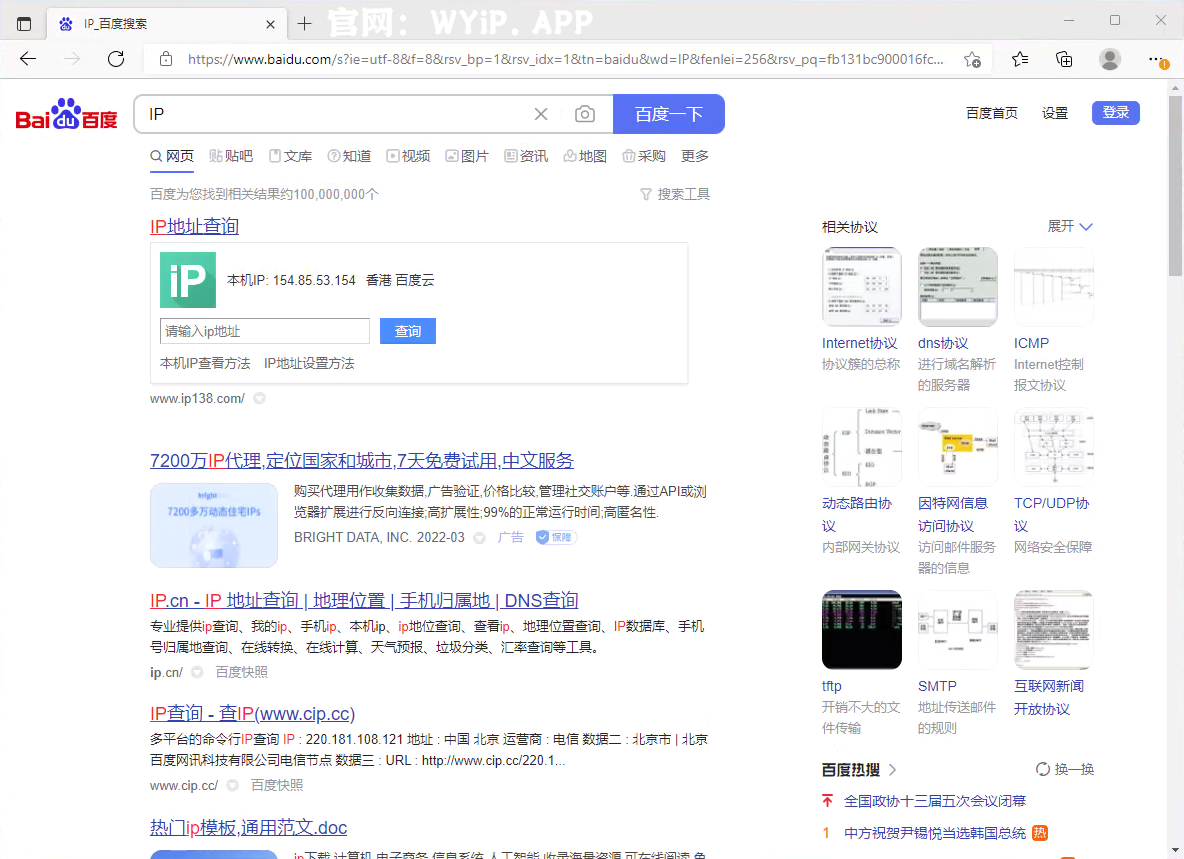Open 百度快照 for www.cip.cc

pyautogui.click(x=276, y=786)
